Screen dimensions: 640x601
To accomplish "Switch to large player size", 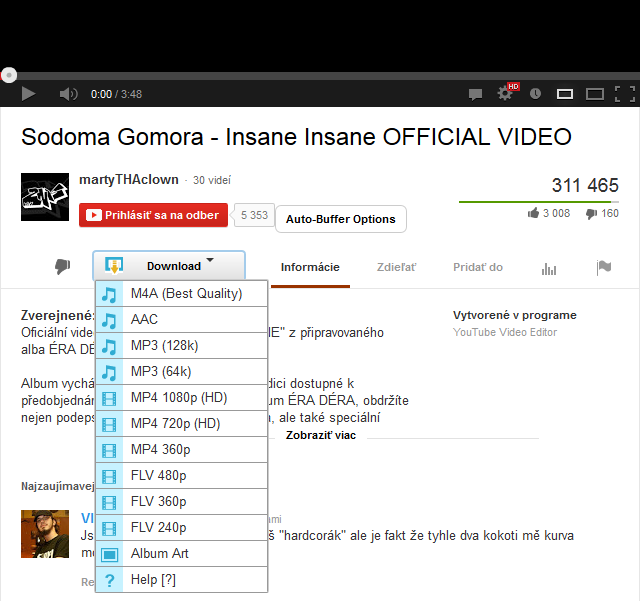I will pyautogui.click(x=595, y=94).
